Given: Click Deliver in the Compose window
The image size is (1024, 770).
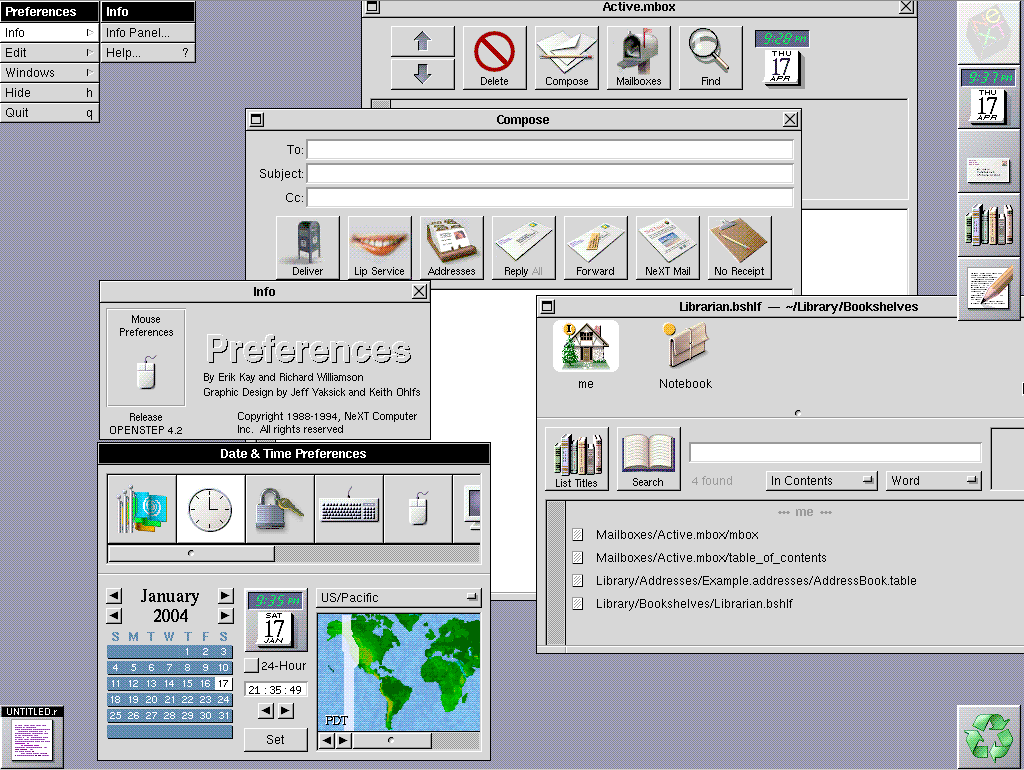Looking at the screenshot, I should [308, 248].
